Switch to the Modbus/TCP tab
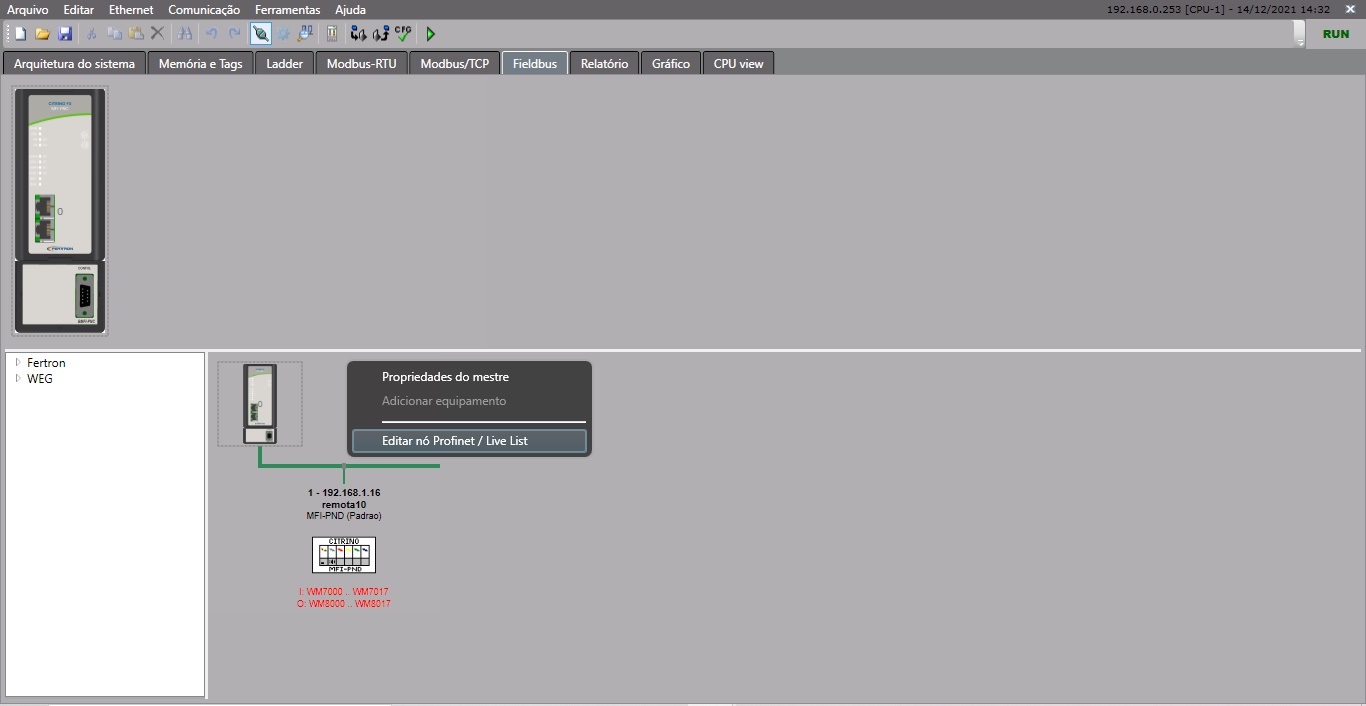 click(x=454, y=64)
